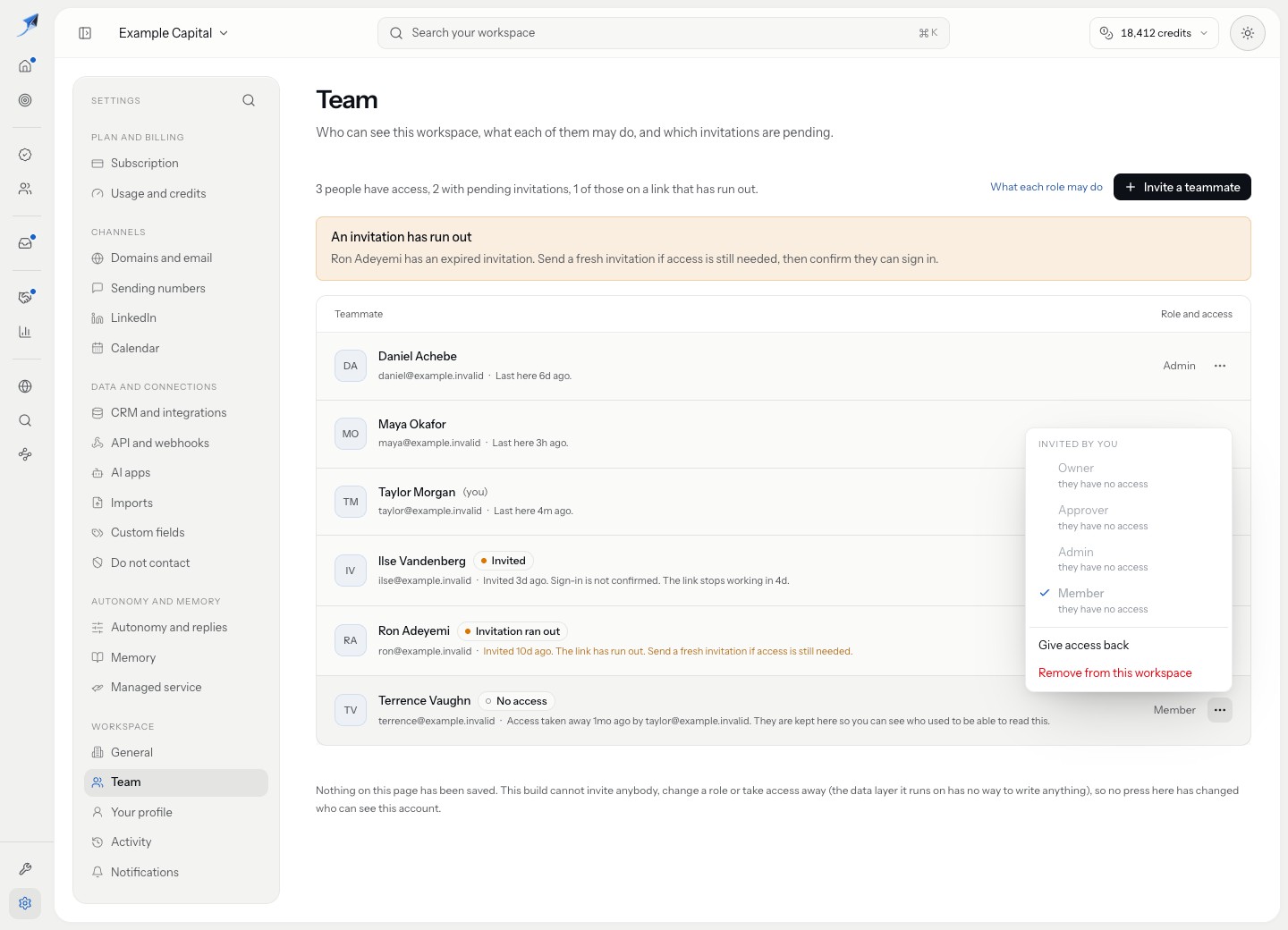Open Autonomy and replies settings
This screenshot has width=1288, height=930.
[x=176, y=627]
